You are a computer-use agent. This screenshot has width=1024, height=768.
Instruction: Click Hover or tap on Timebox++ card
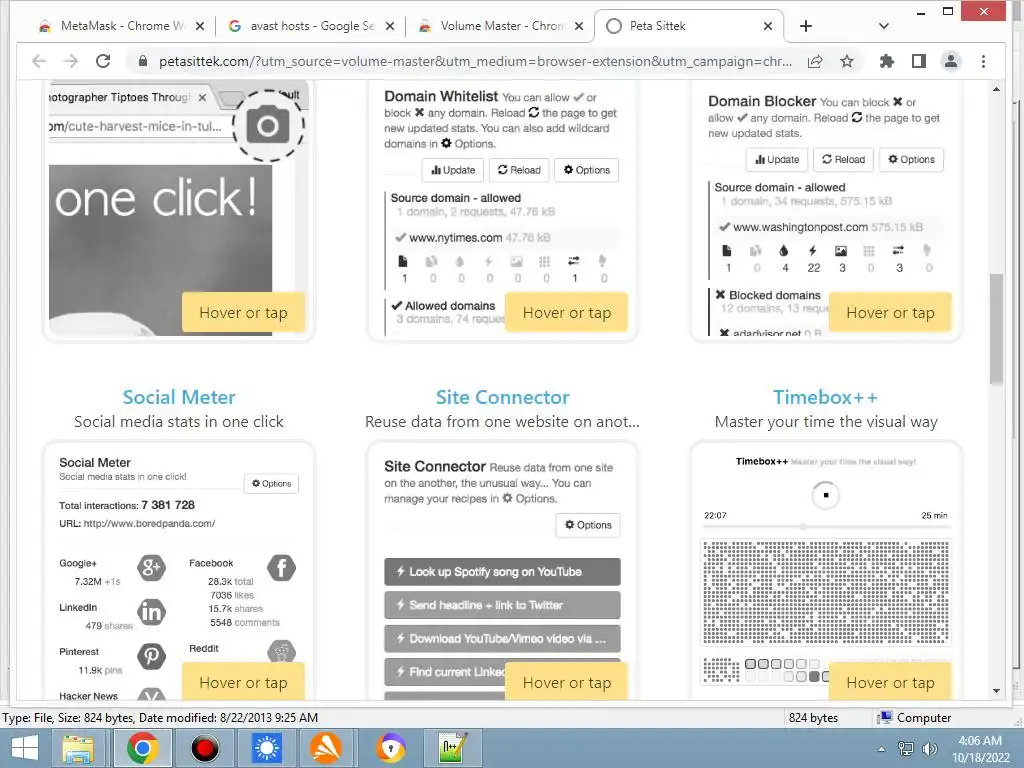point(890,682)
